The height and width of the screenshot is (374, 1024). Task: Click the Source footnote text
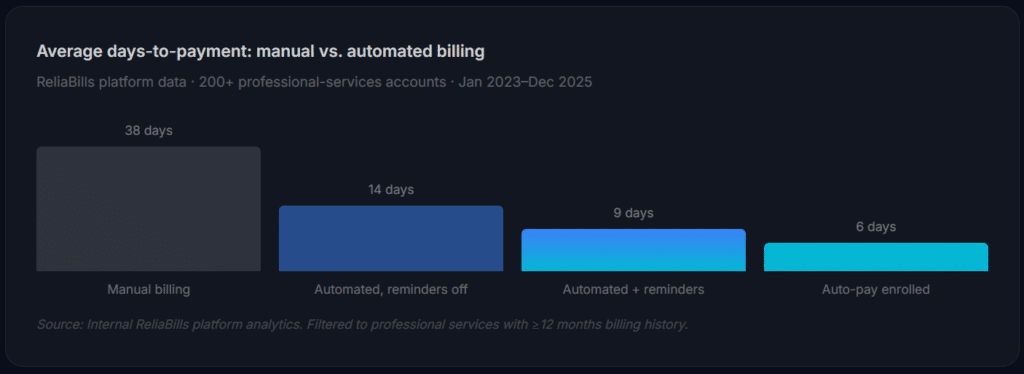[362, 324]
